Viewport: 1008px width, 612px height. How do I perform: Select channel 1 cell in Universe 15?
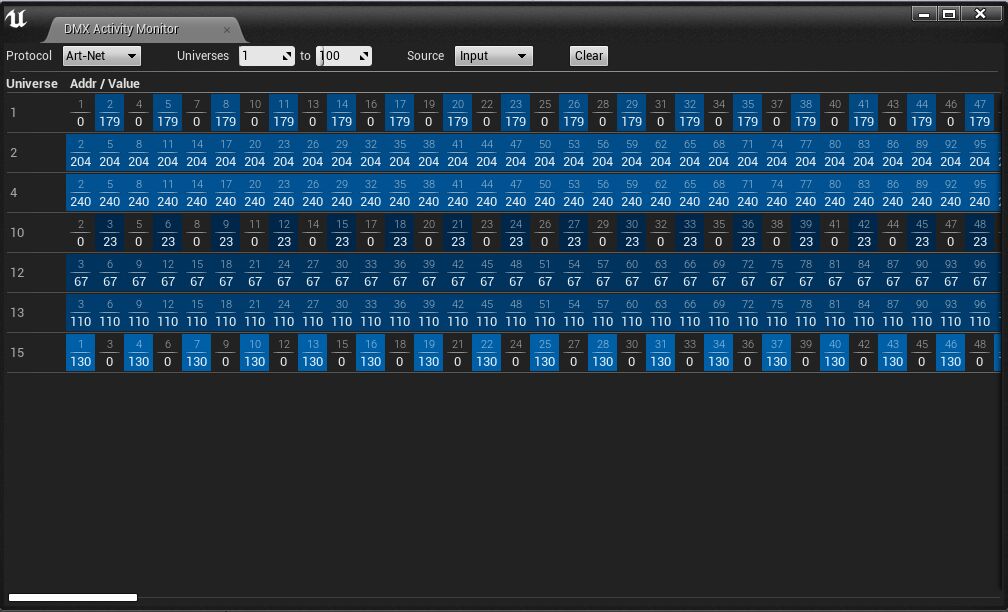pyautogui.click(x=80, y=353)
